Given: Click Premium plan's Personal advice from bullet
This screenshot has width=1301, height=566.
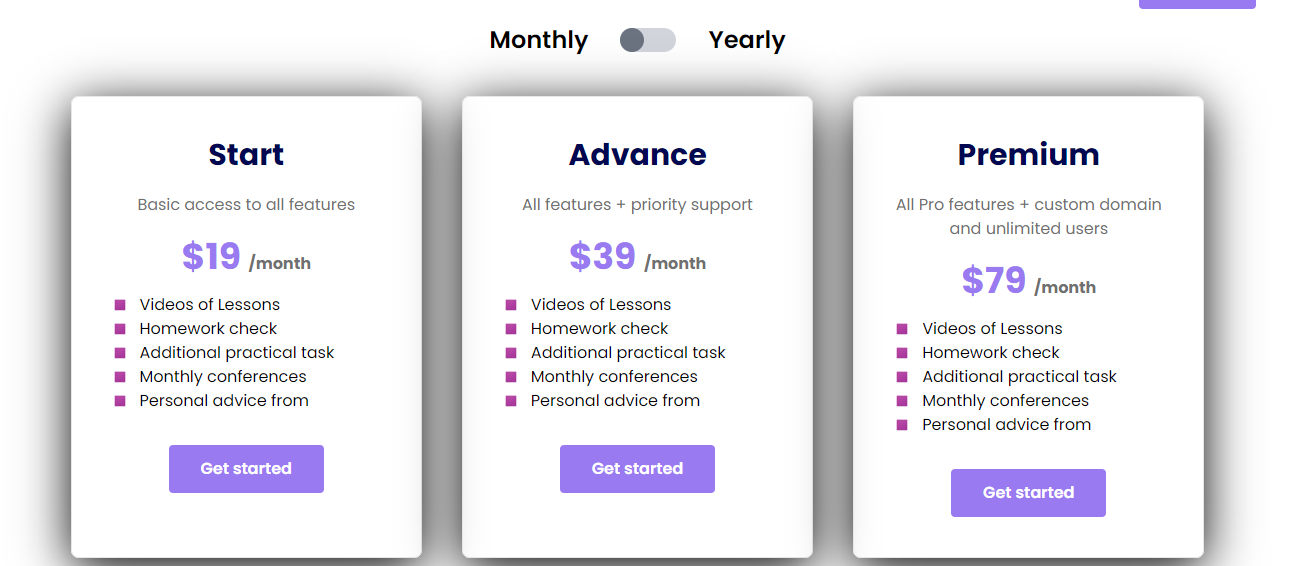Looking at the screenshot, I should coord(902,425).
